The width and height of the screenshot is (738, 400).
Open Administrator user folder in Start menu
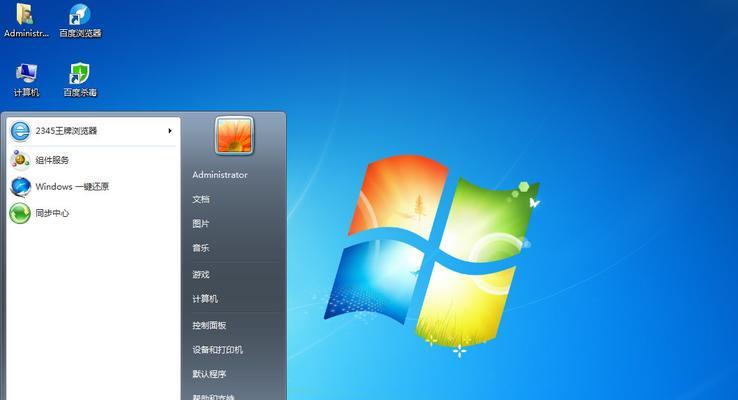220,175
